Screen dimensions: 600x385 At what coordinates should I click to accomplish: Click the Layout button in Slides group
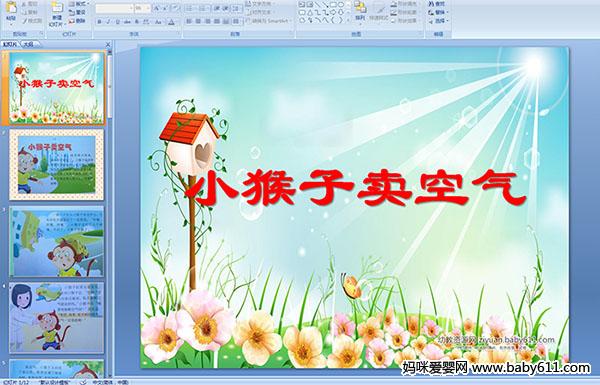coord(78,4)
